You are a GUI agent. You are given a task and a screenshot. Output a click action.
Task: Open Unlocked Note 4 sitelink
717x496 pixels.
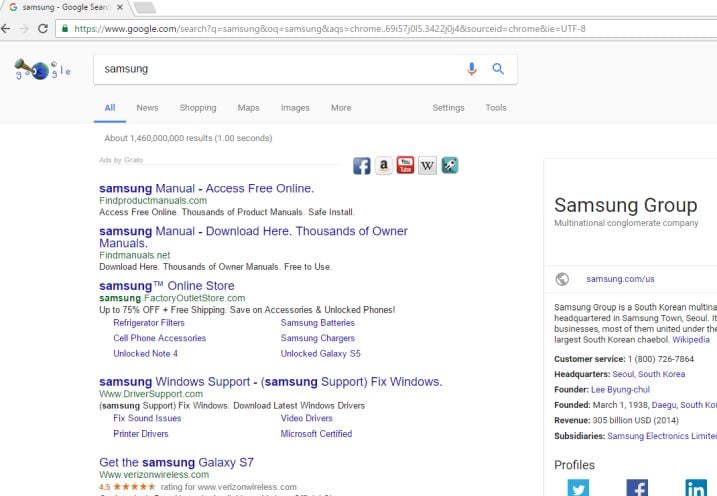(145, 354)
